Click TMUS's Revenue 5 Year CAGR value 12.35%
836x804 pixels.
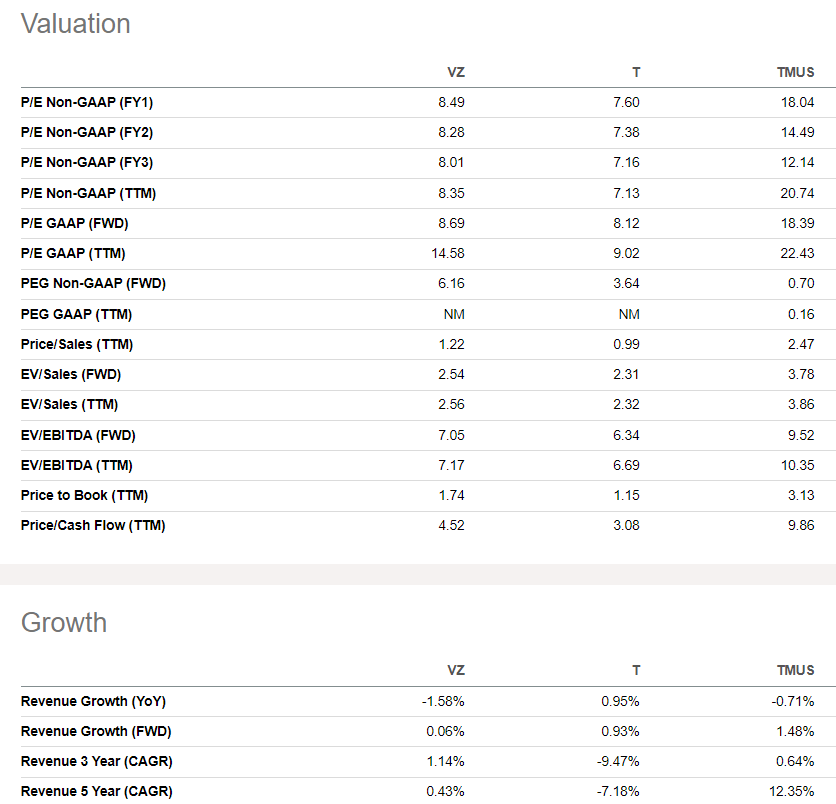pos(794,791)
